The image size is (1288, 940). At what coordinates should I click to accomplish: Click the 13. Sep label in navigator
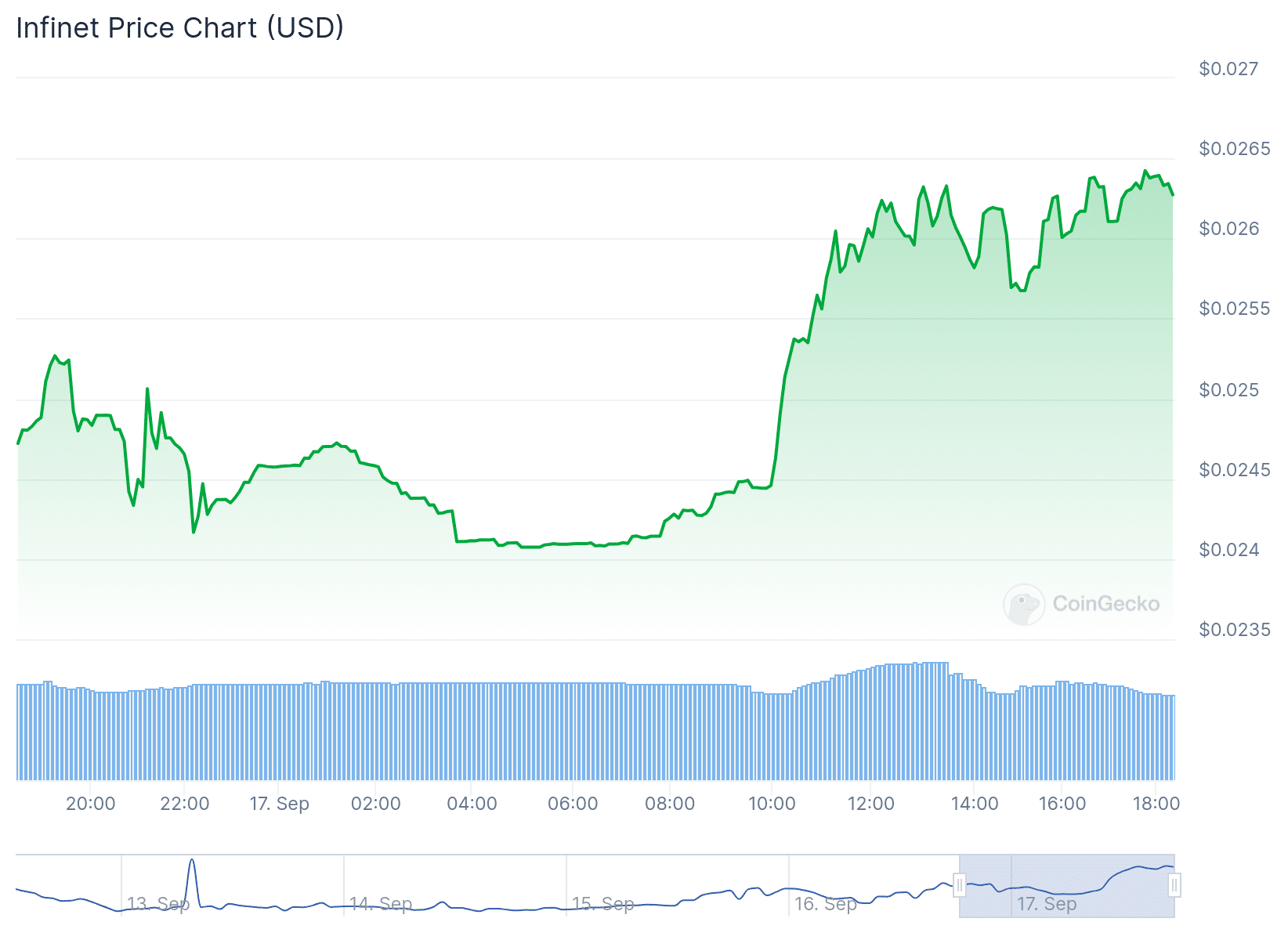(158, 904)
